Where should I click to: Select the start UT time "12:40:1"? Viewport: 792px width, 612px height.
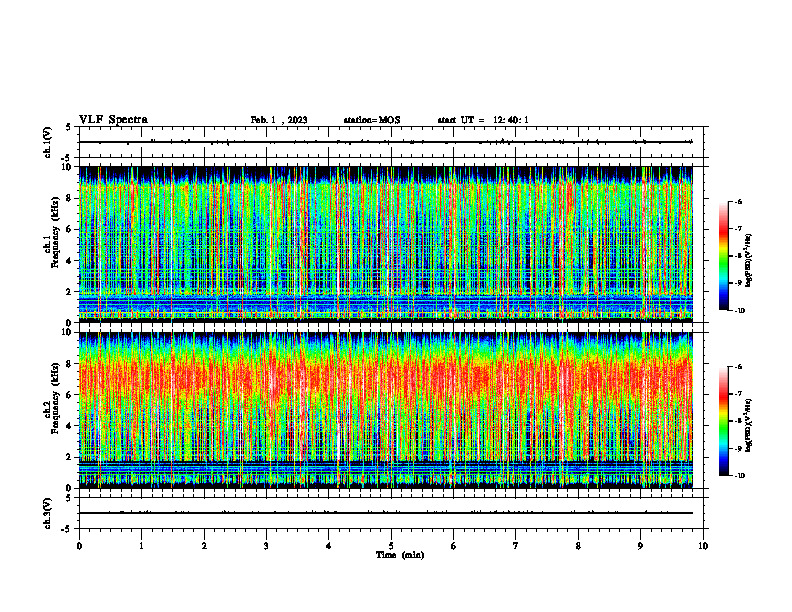click(x=511, y=120)
